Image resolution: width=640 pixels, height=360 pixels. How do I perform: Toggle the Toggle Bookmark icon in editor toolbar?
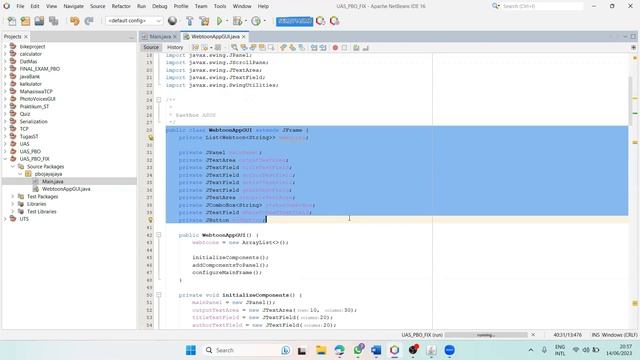[302, 48]
